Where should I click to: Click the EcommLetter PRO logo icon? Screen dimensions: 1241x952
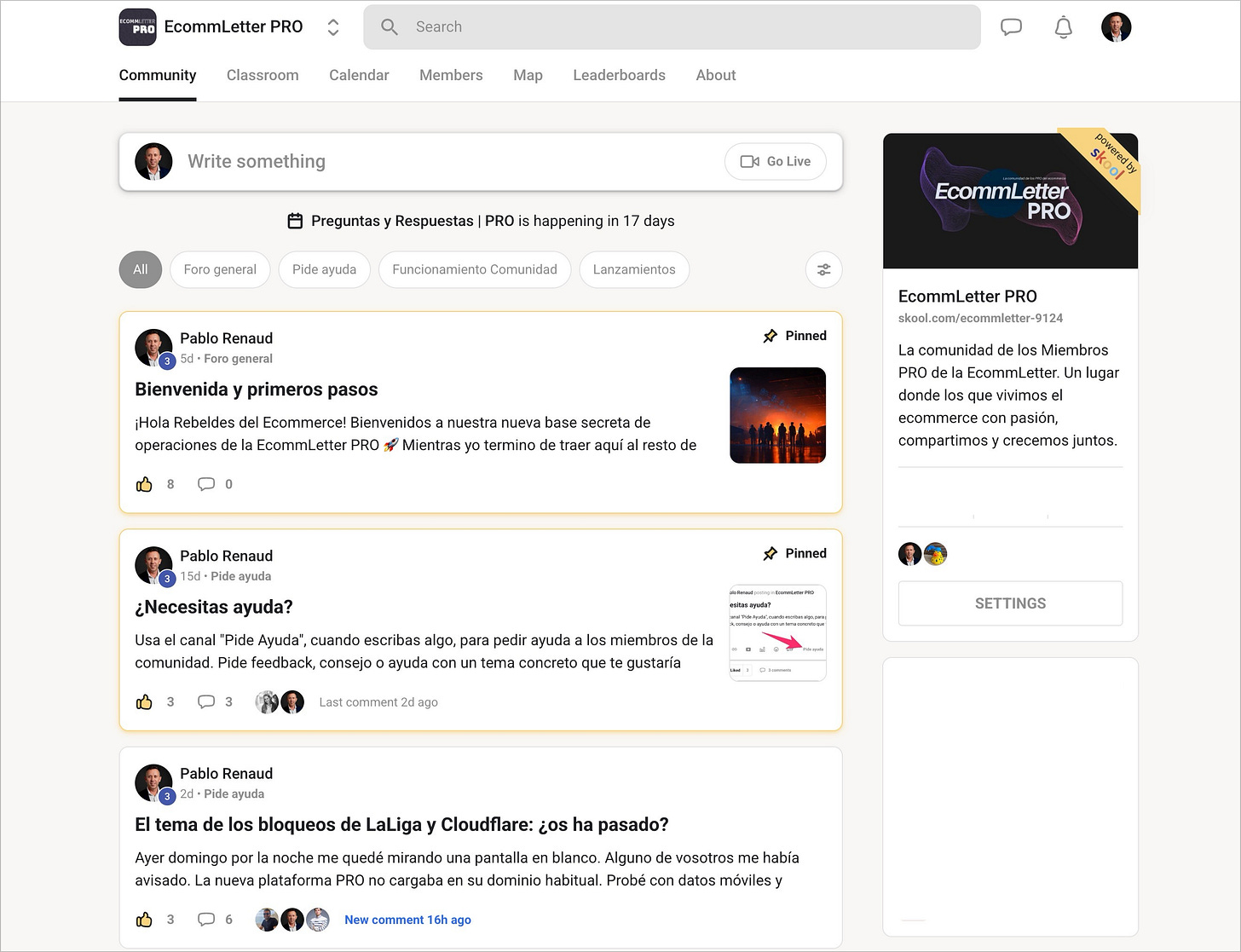pos(137,27)
